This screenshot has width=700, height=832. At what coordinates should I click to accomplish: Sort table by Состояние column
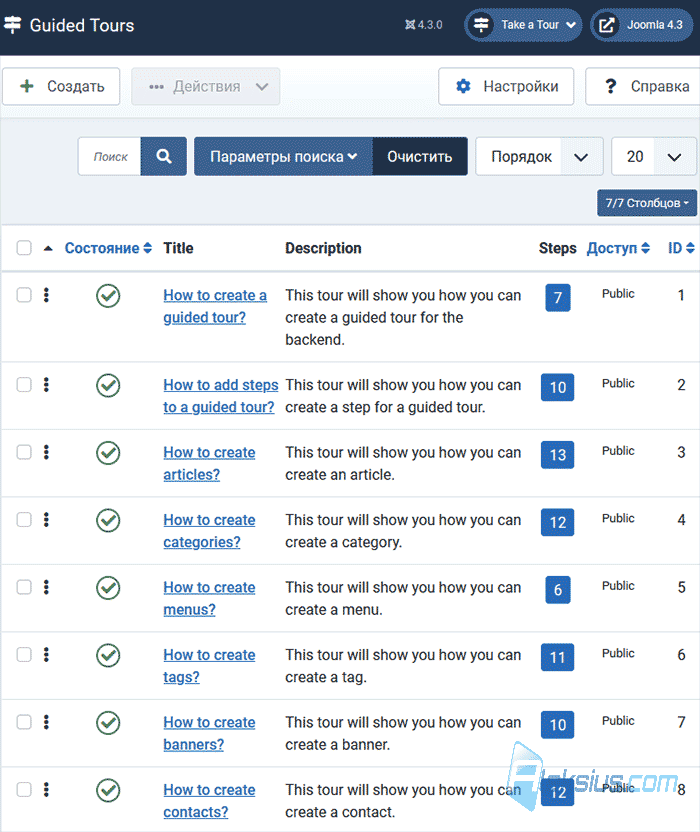click(x=108, y=248)
